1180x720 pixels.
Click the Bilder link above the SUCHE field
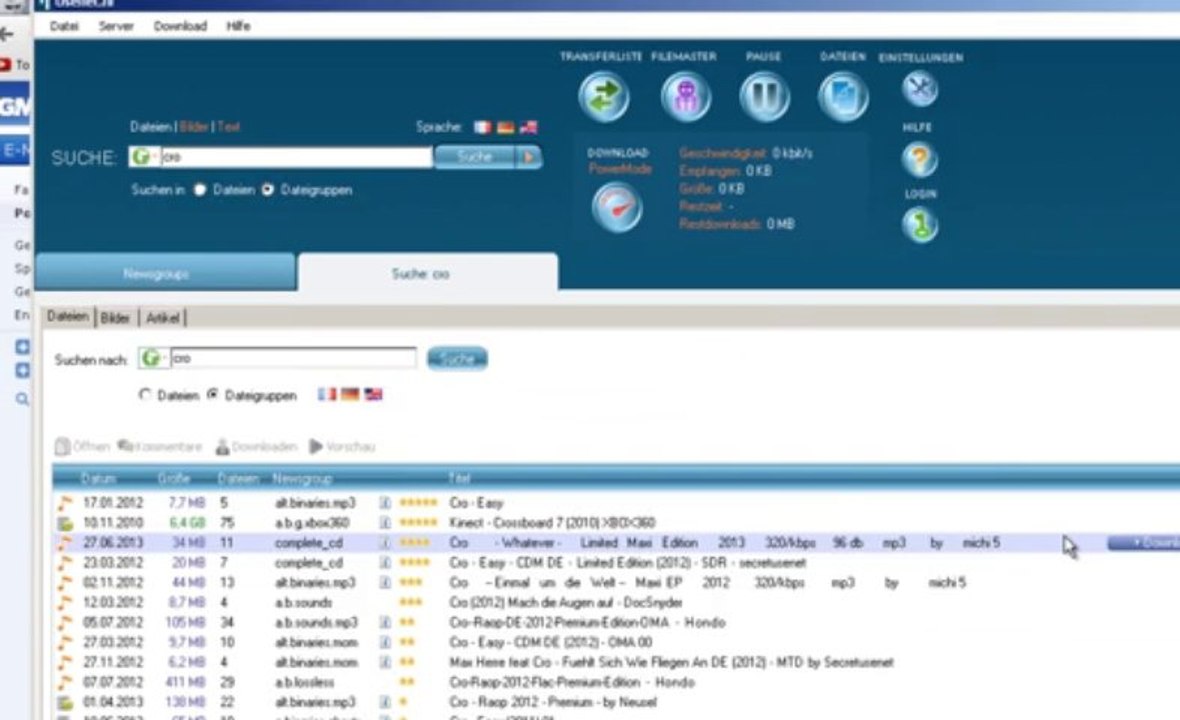pos(194,126)
